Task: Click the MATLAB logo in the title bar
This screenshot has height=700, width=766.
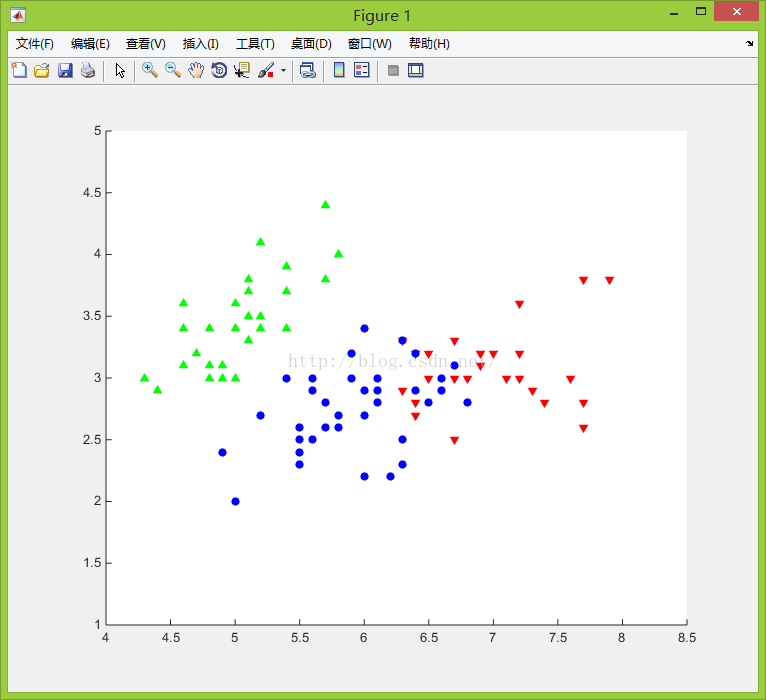Action: click(x=18, y=16)
